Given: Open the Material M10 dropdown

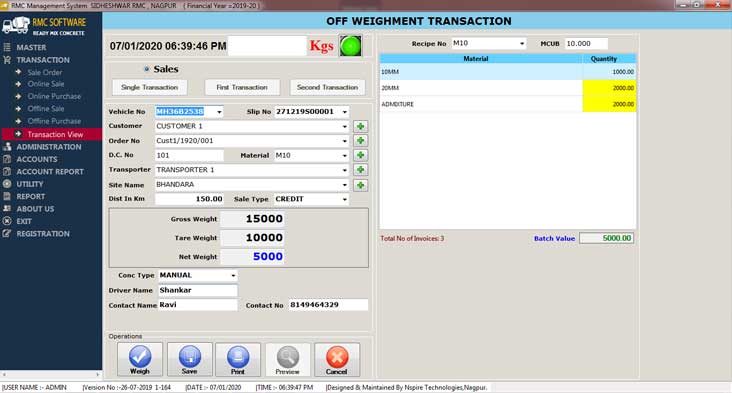Looking at the screenshot, I should 345,155.
